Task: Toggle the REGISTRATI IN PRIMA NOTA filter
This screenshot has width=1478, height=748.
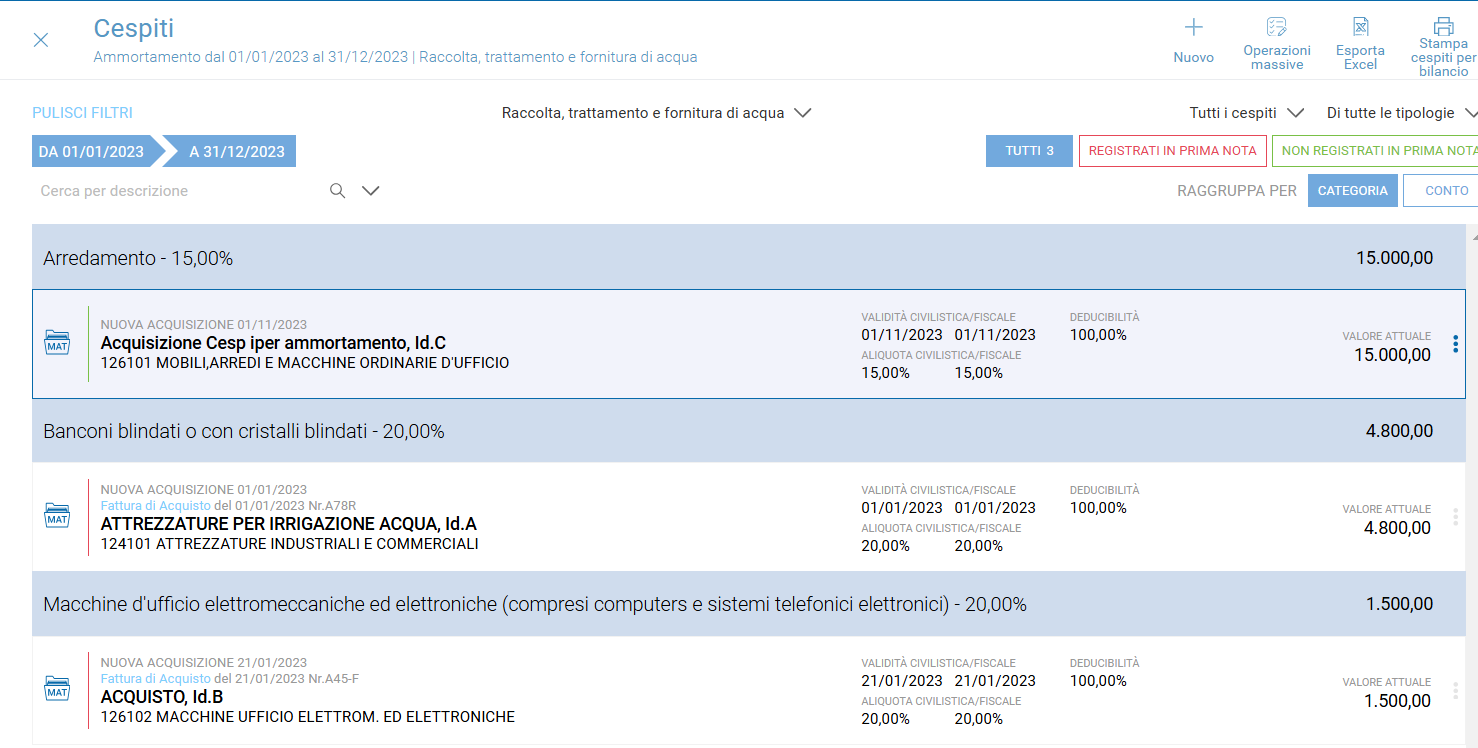Action: coord(1172,151)
